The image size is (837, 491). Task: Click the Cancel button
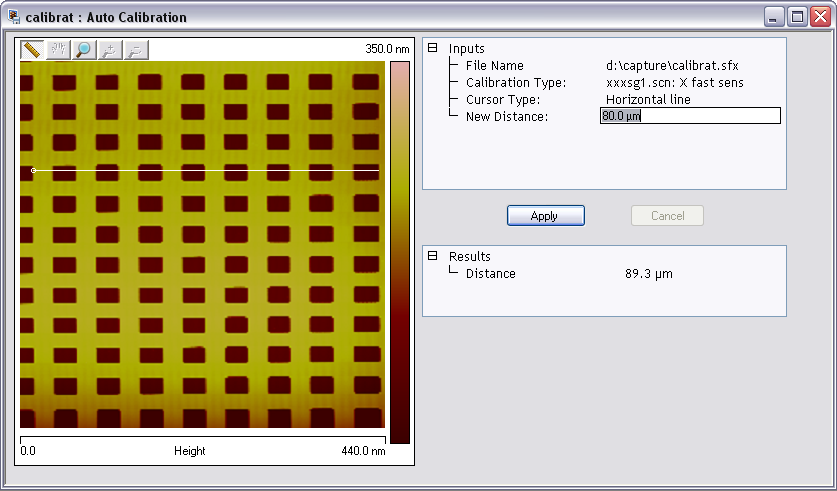667,216
